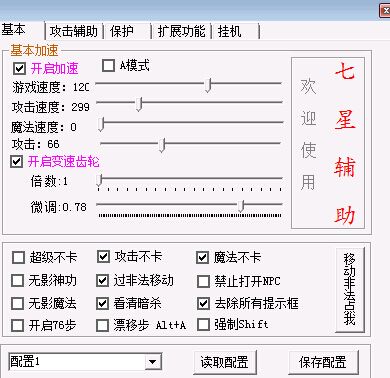This screenshot has width=390, height=378.
Task: Switch to the 扩展功能 tab
Action: coord(181,32)
